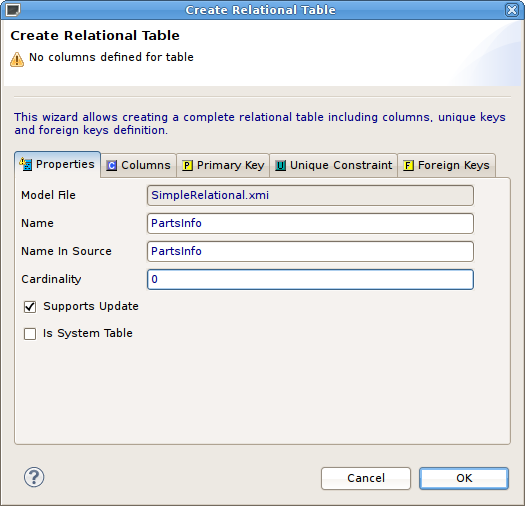Confirm with the OK button
The height and width of the screenshot is (506, 525).
pos(464,478)
